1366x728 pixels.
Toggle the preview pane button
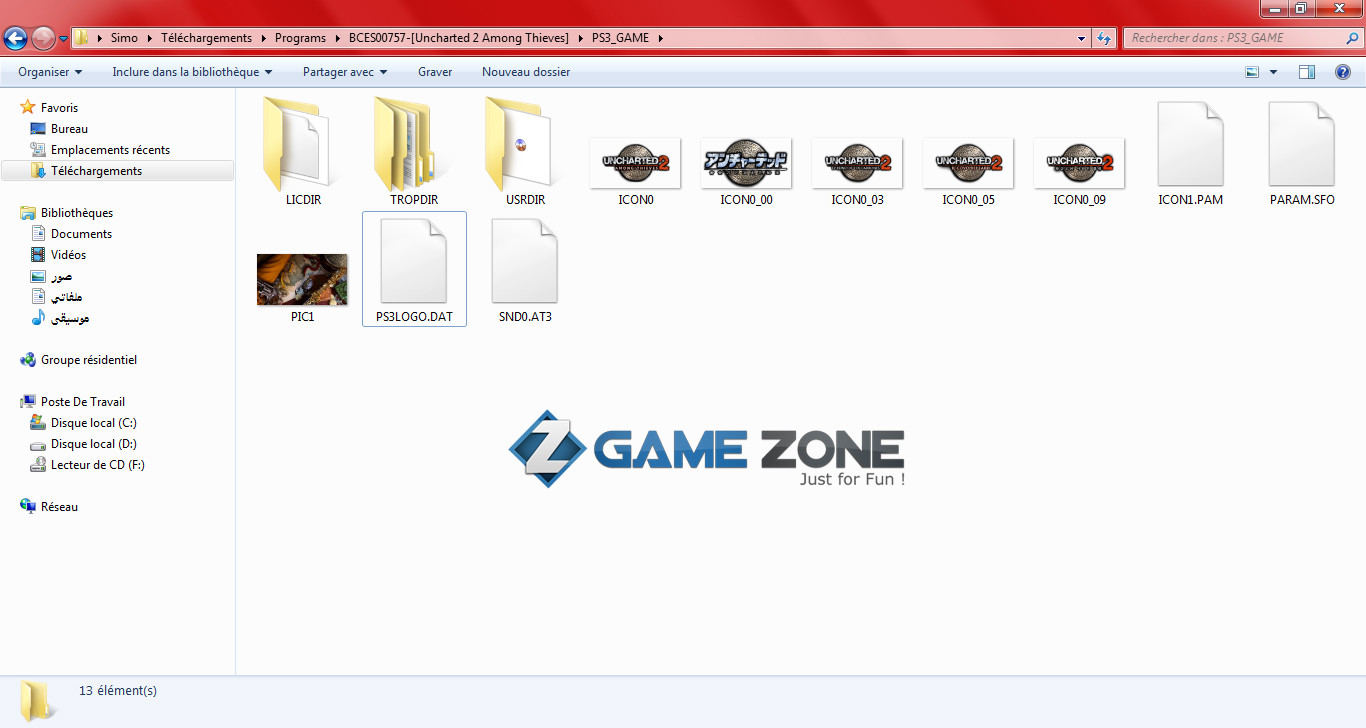point(1306,72)
